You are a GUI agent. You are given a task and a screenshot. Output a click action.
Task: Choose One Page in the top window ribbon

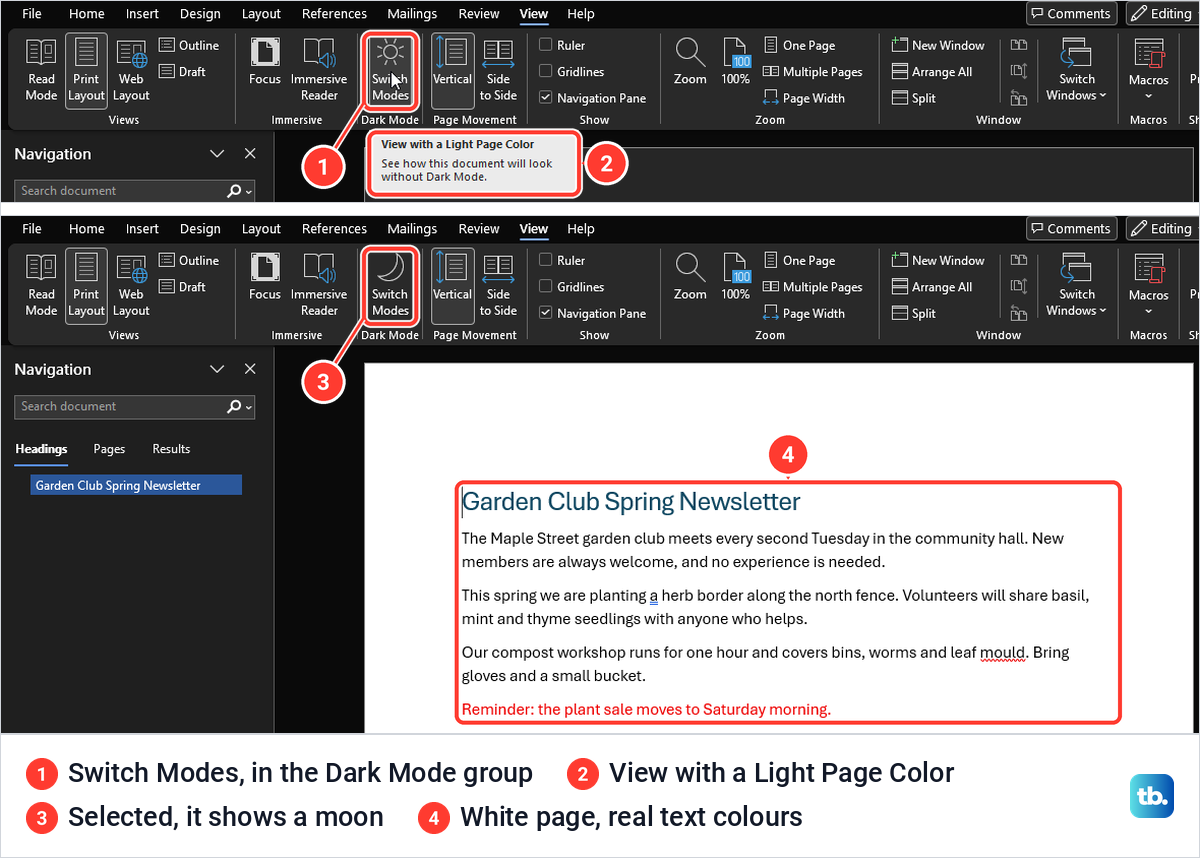pyautogui.click(x=800, y=45)
